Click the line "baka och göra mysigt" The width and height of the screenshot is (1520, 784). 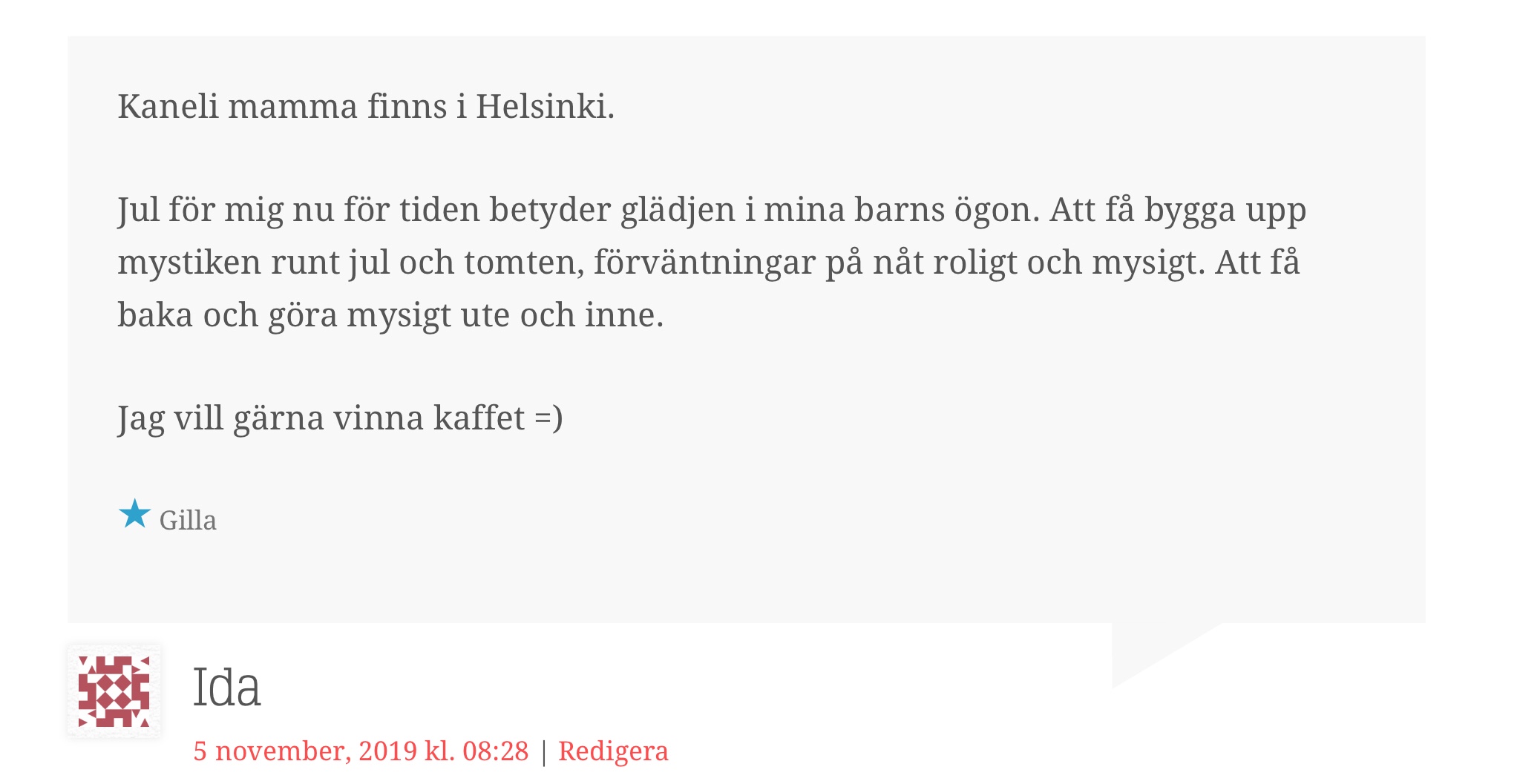point(390,315)
